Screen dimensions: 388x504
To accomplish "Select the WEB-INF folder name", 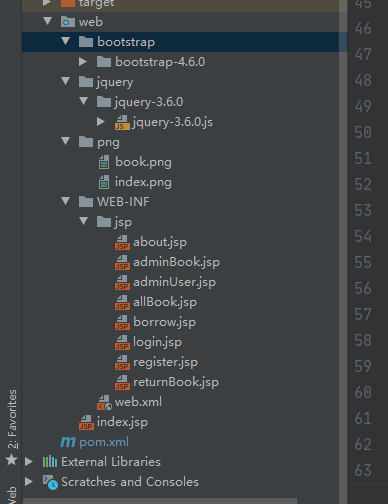I will click(x=123, y=202).
